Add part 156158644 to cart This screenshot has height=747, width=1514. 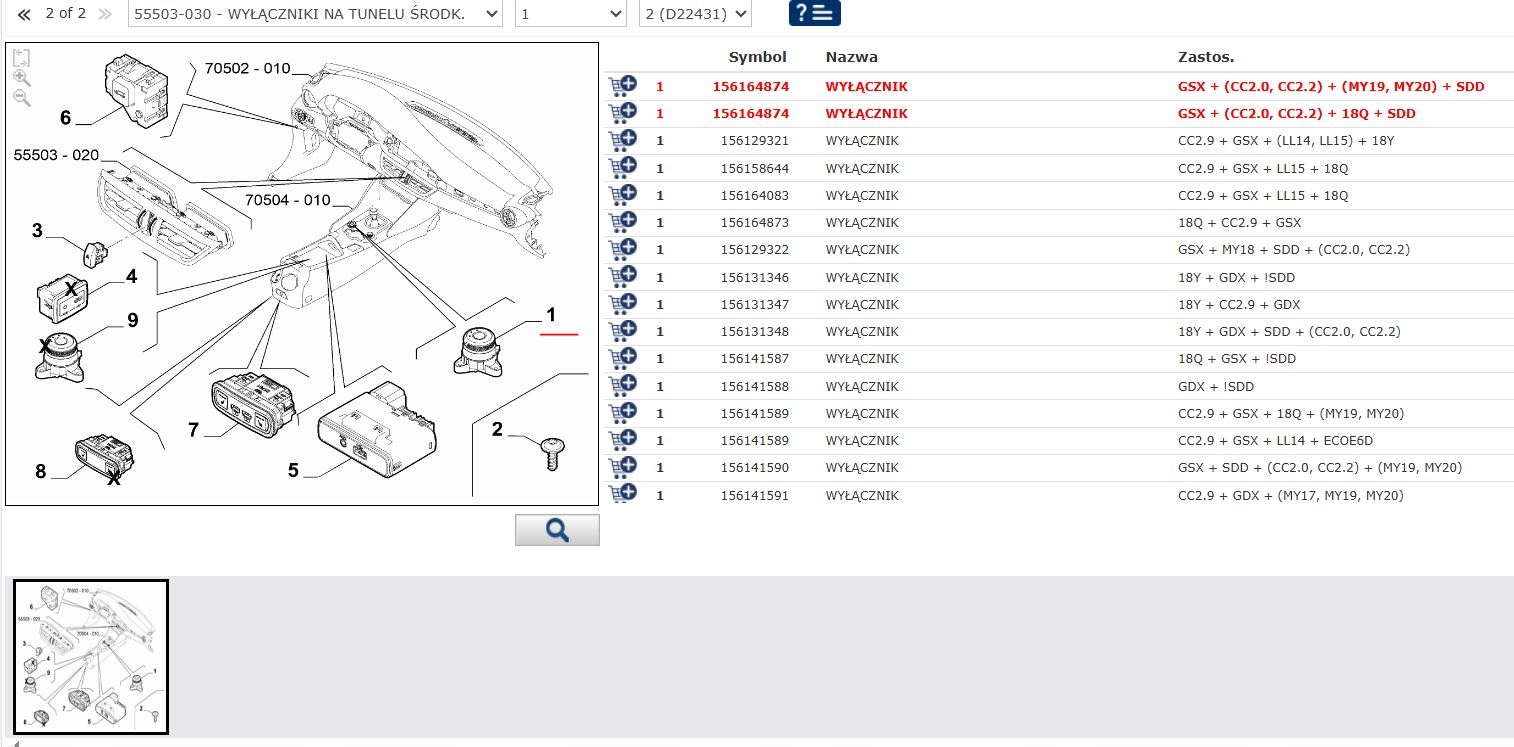(622, 166)
